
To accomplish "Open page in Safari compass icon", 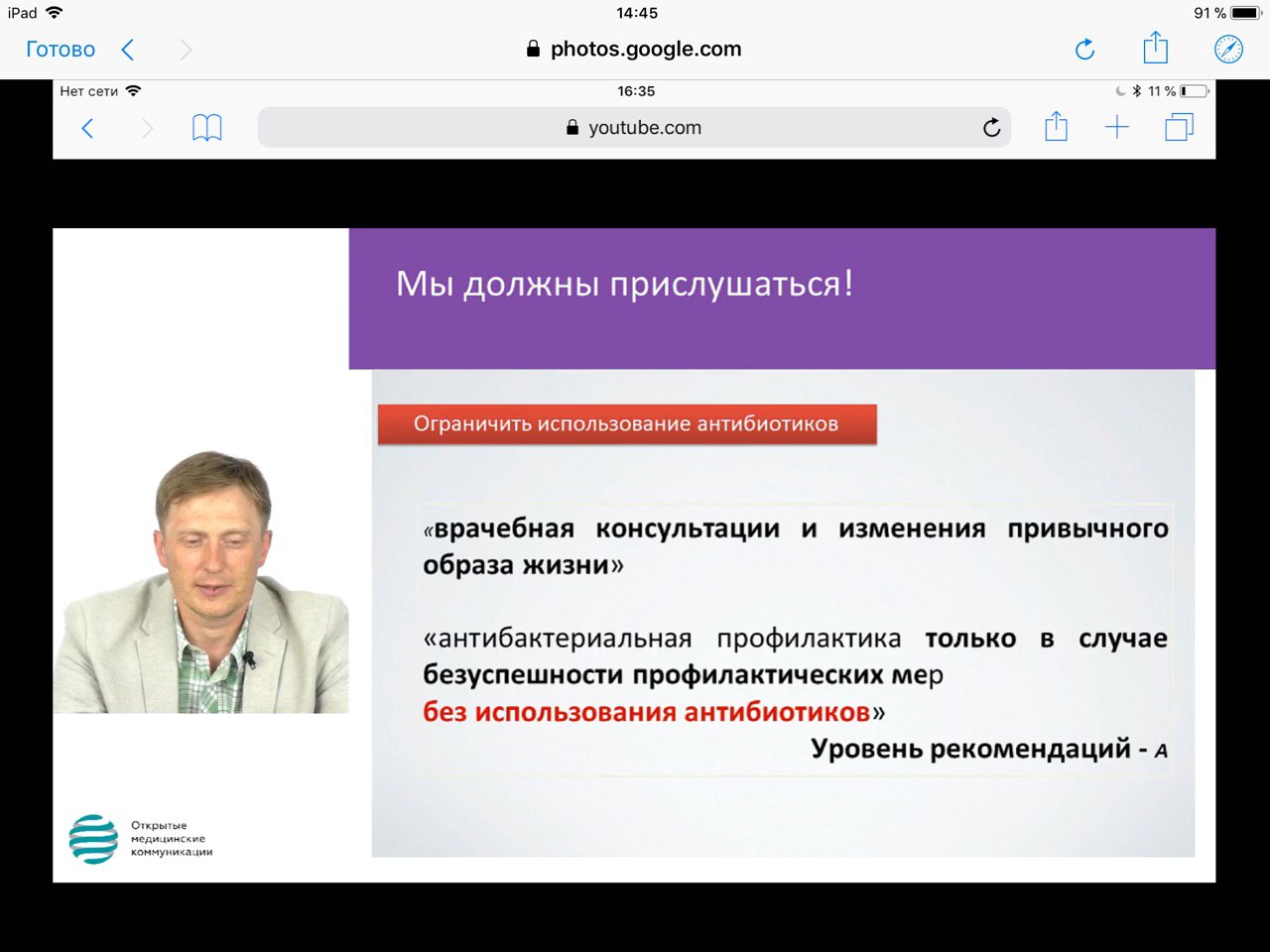I will pos(1228,49).
